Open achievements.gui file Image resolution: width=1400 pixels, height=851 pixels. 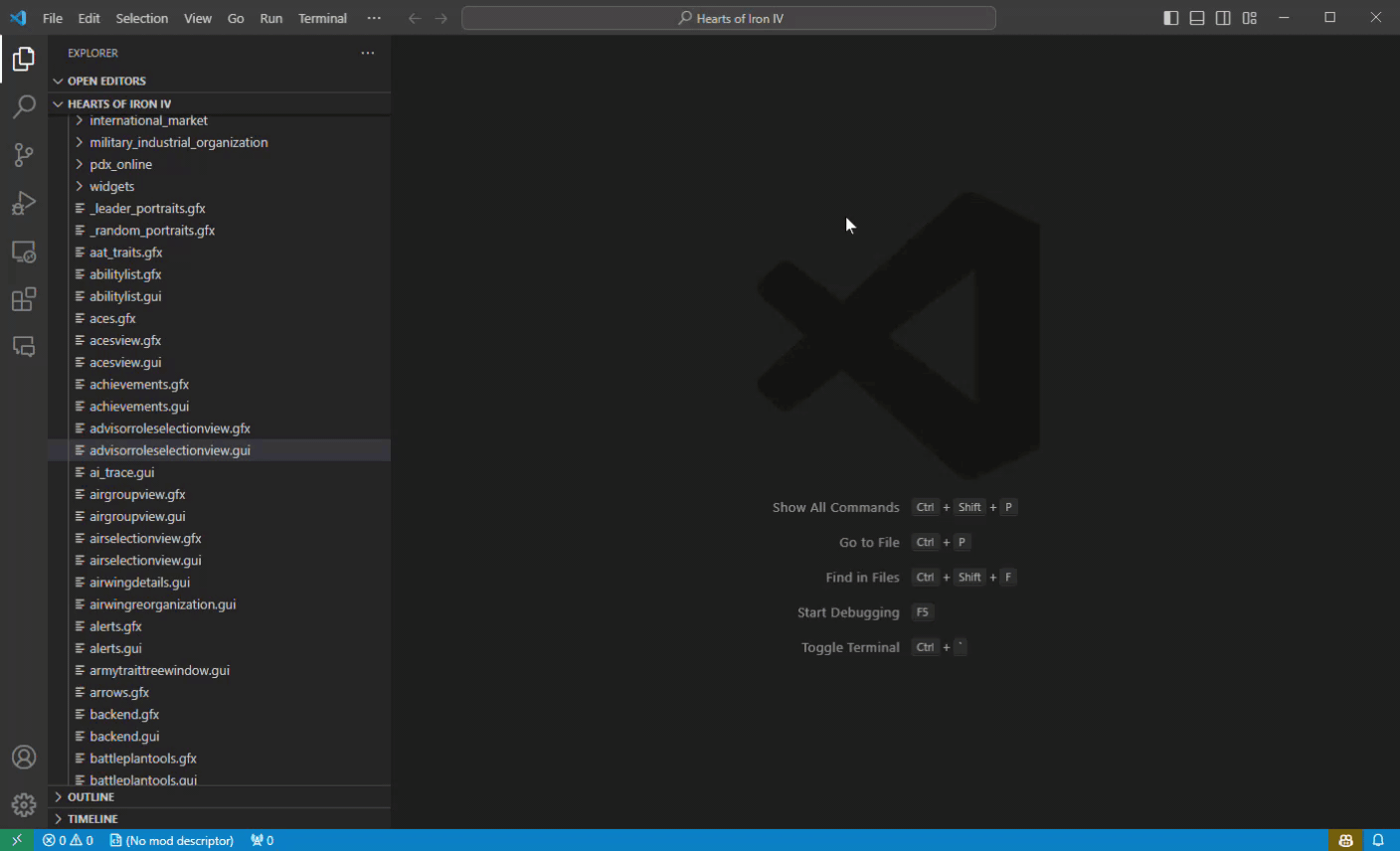pos(219,406)
